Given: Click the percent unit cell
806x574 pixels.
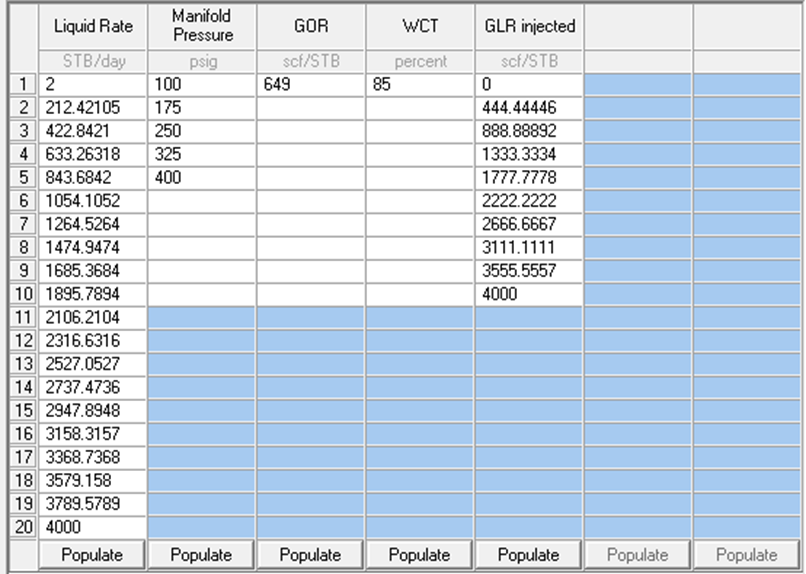Looking at the screenshot, I should point(419,62).
